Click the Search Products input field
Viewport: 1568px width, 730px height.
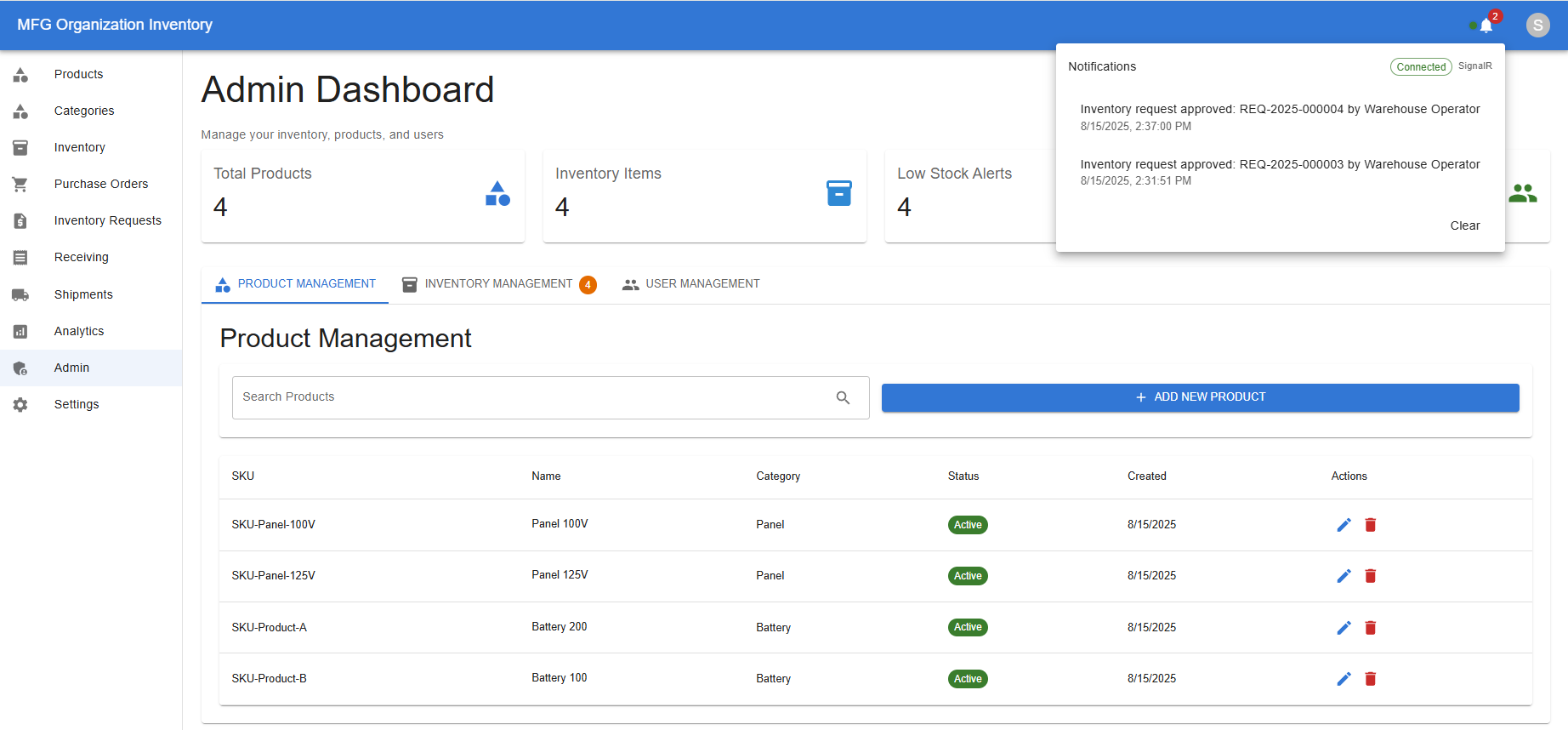coord(531,397)
